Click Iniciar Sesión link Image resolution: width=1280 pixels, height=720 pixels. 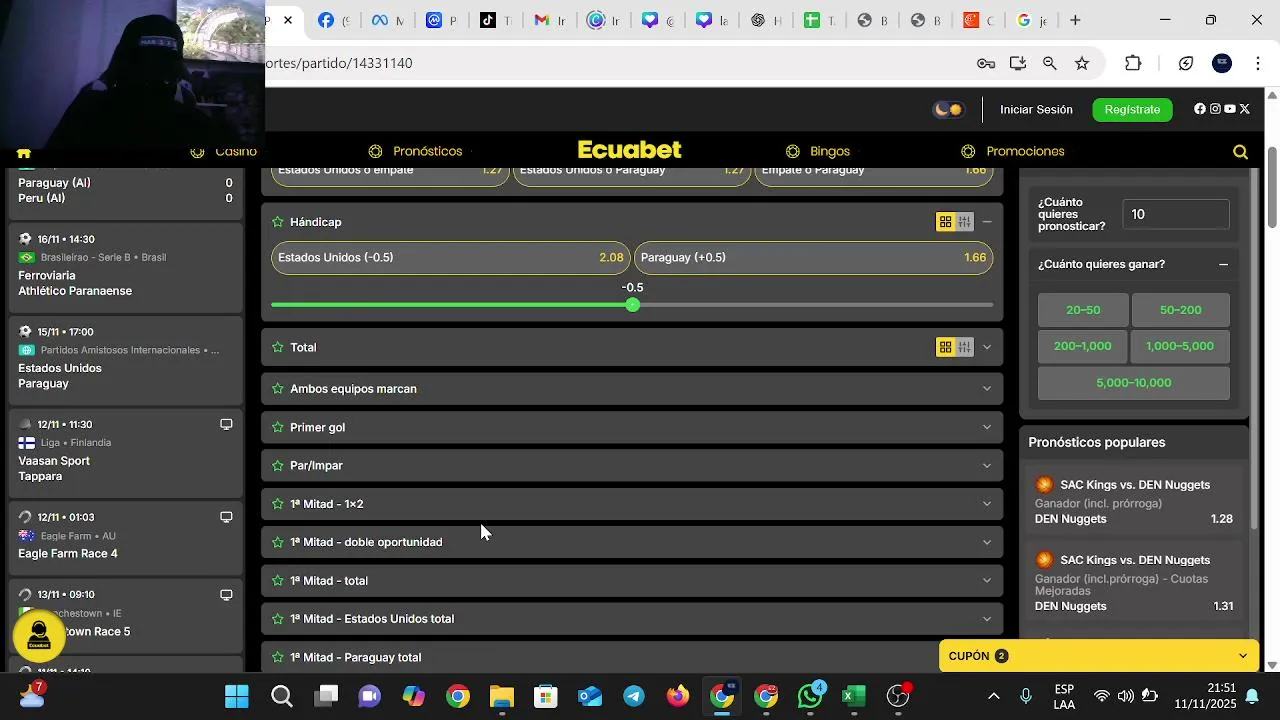pyautogui.click(x=1036, y=109)
